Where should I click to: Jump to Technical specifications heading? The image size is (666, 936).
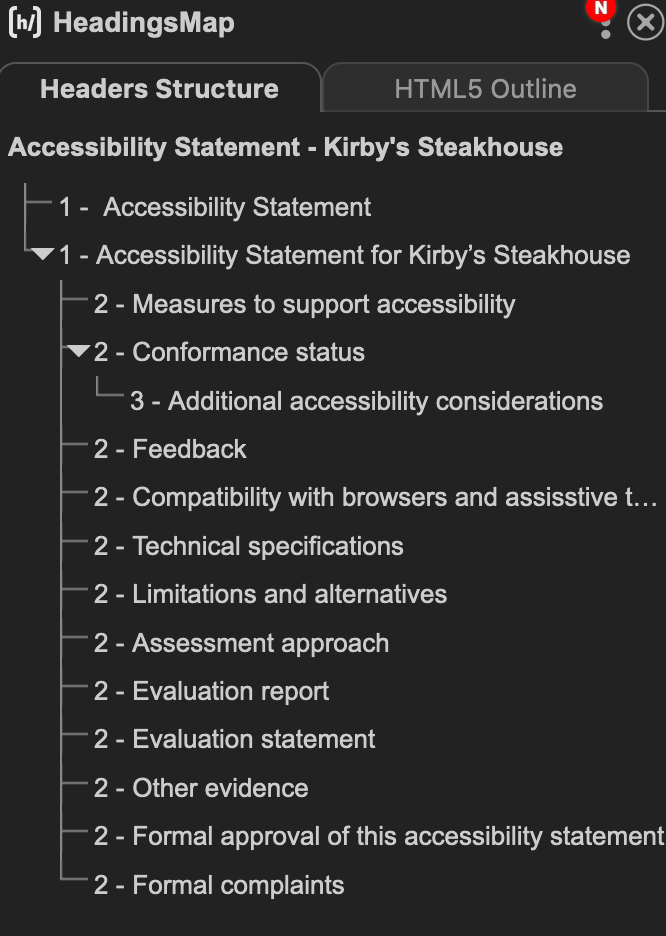(248, 546)
